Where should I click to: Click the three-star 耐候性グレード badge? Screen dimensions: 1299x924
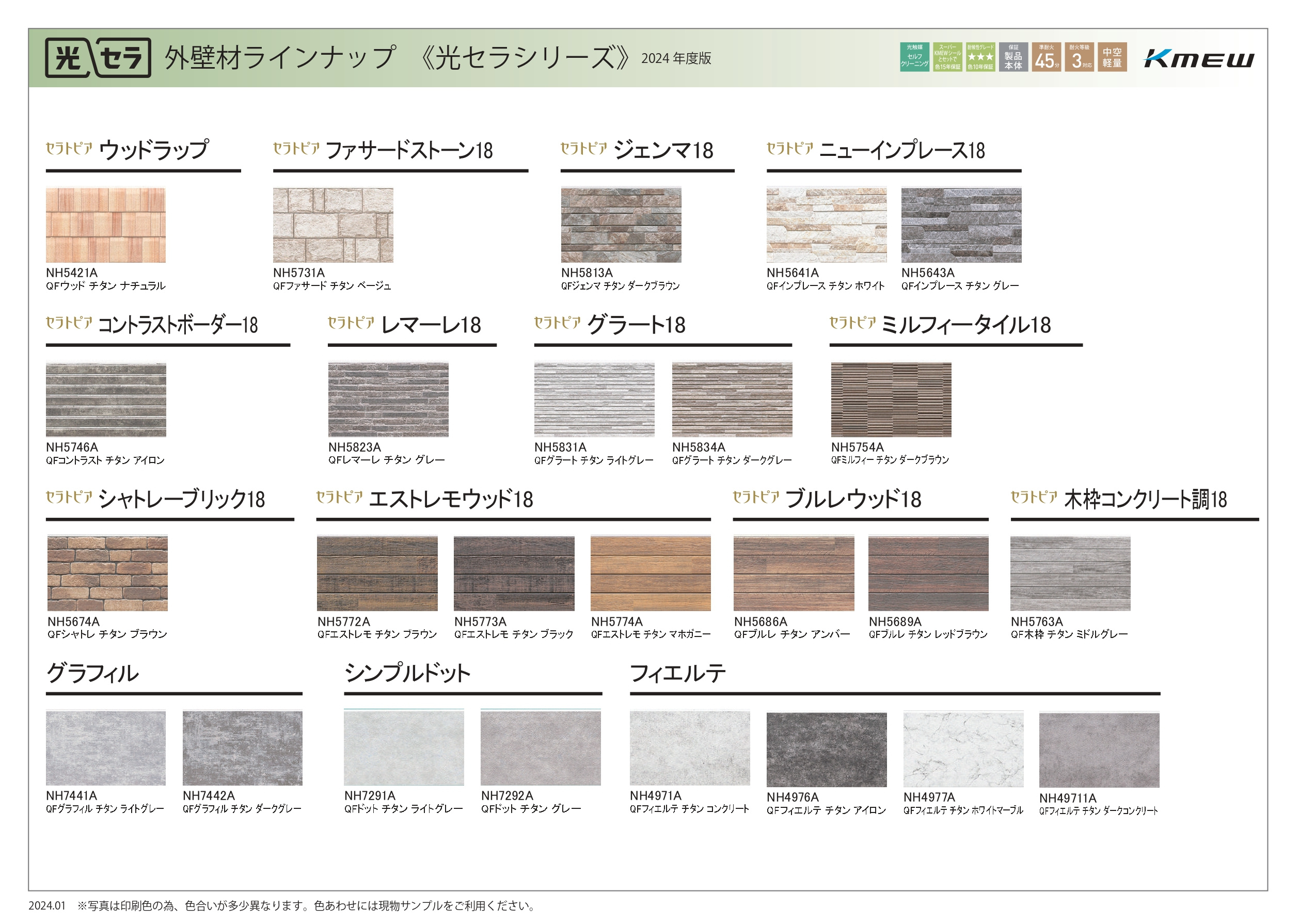pos(980,57)
